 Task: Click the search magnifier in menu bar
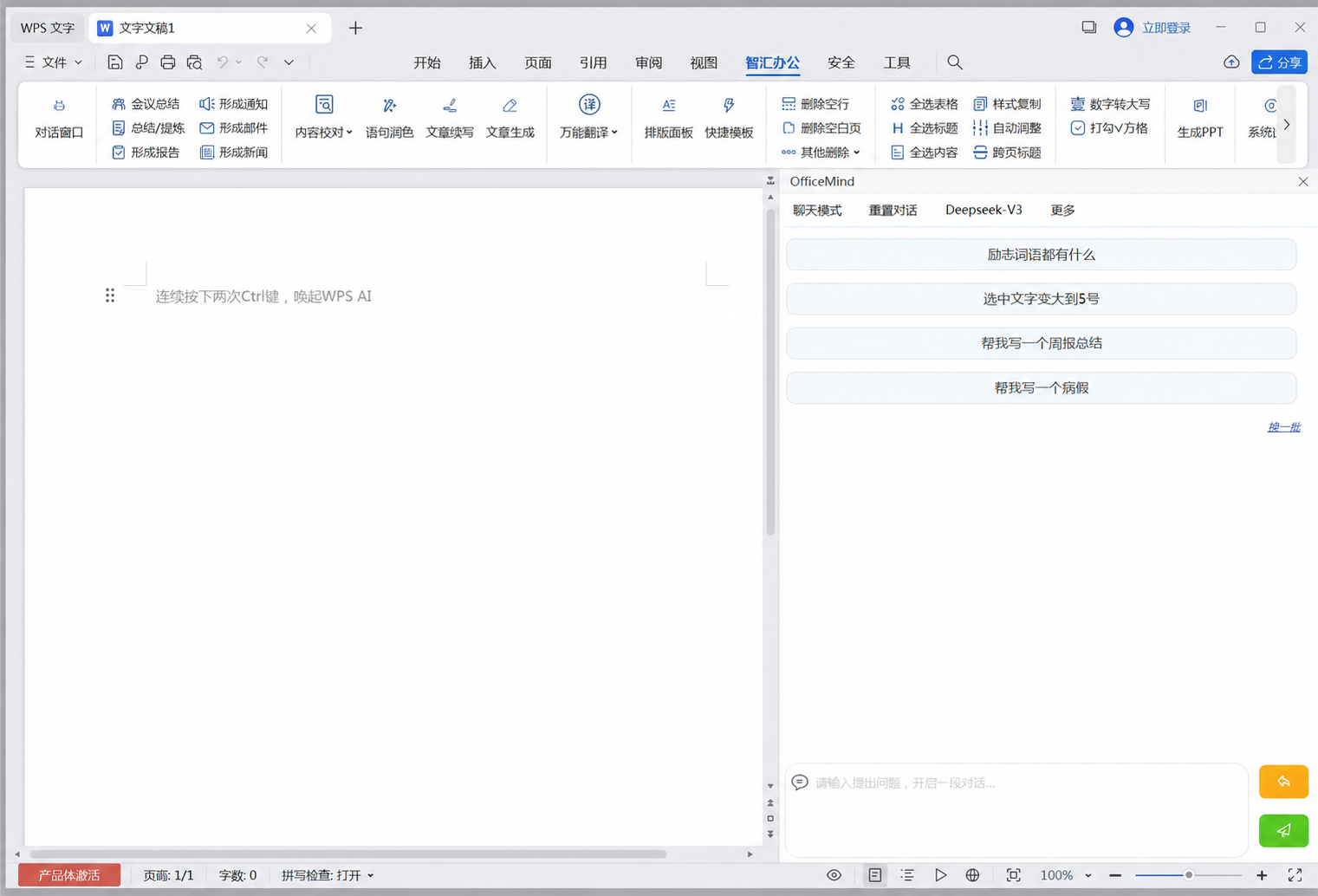955,62
